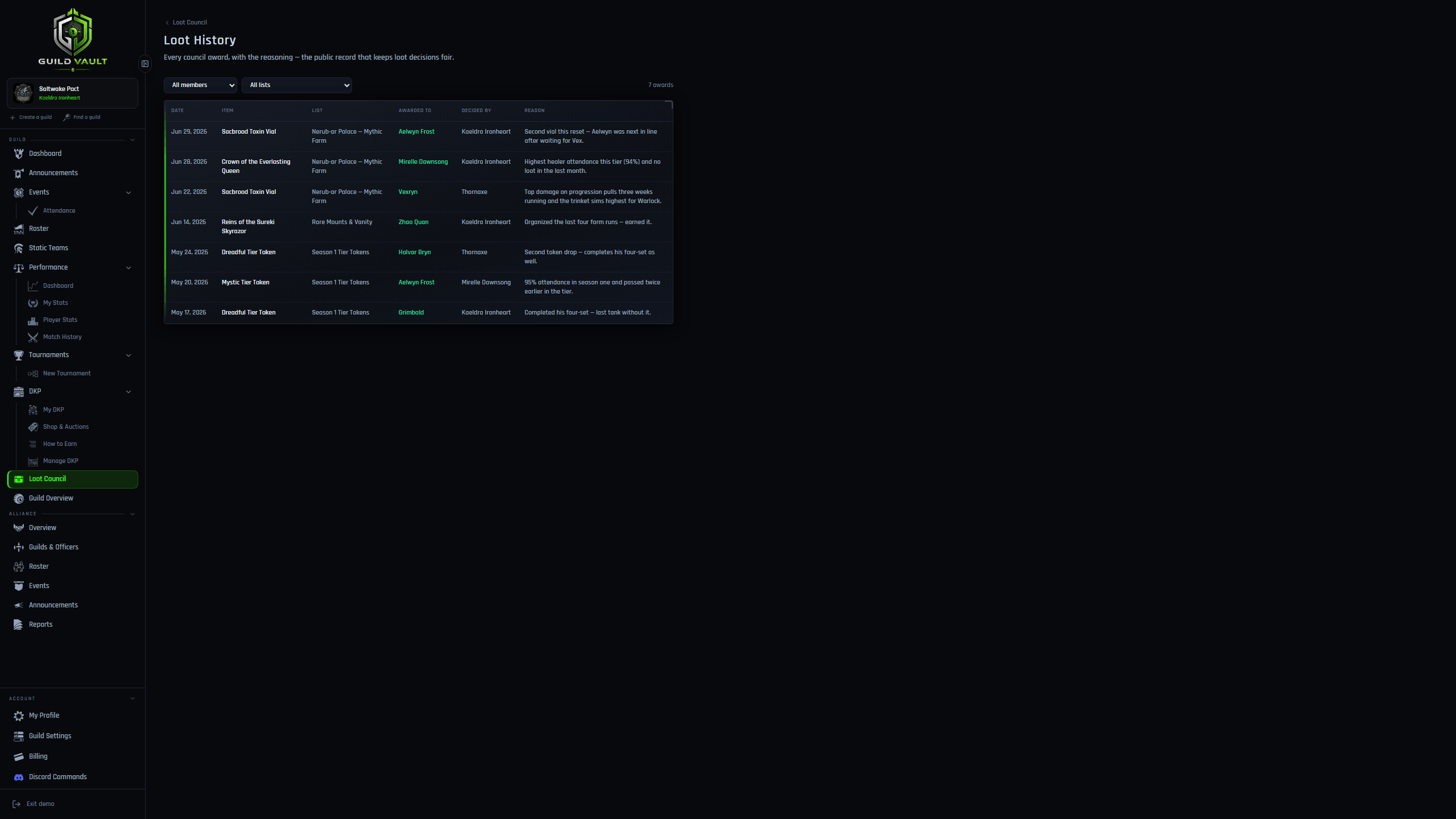The image size is (1456, 819).
Task: Click the Guild Overview icon
Action: tap(19, 498)
